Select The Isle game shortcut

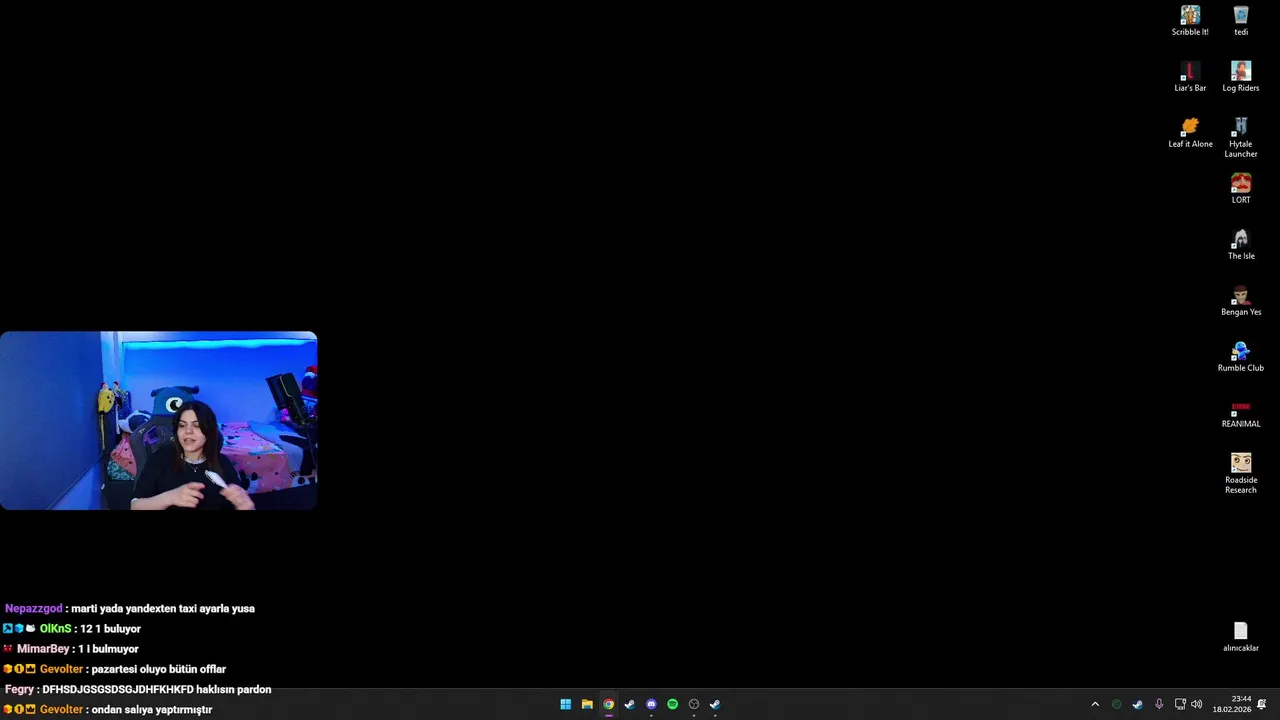tap(1241, 244)
